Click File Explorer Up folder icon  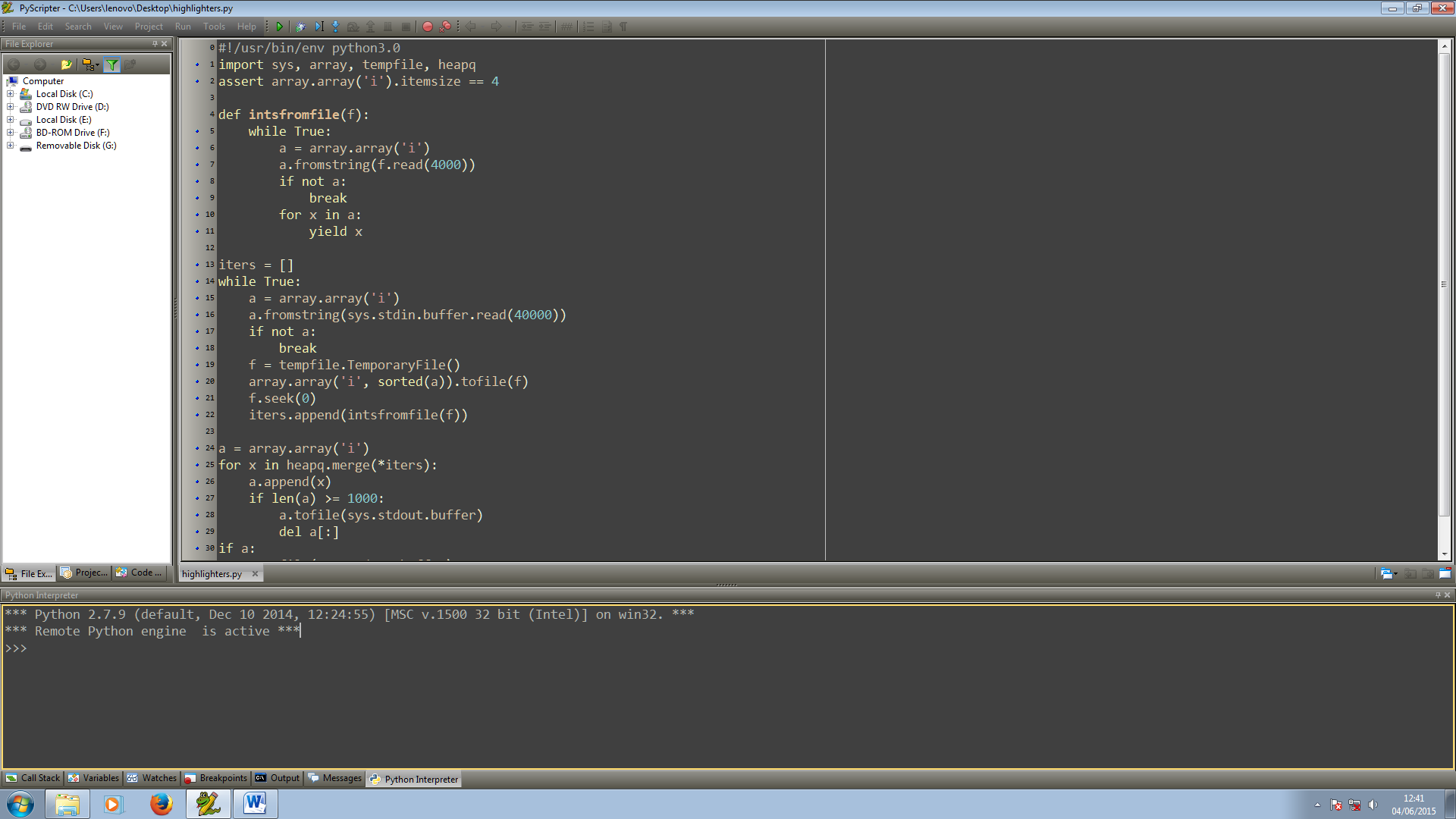coord(66,64)
